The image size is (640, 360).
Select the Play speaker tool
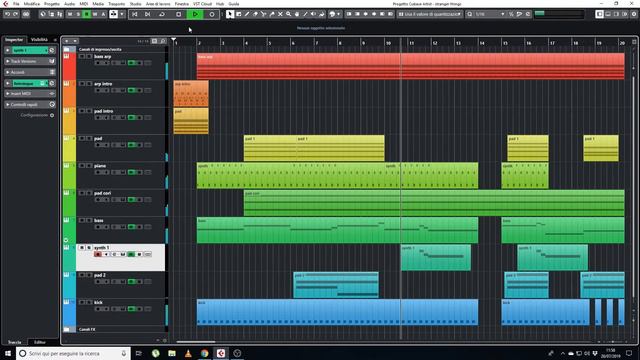tap(313, 14)
